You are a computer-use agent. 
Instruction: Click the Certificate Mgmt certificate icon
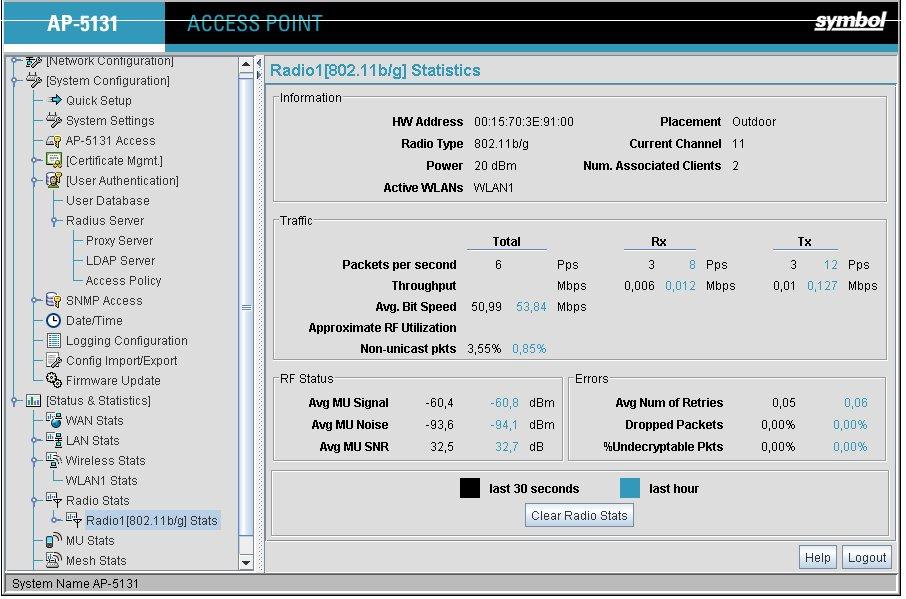tap(54, 160)
